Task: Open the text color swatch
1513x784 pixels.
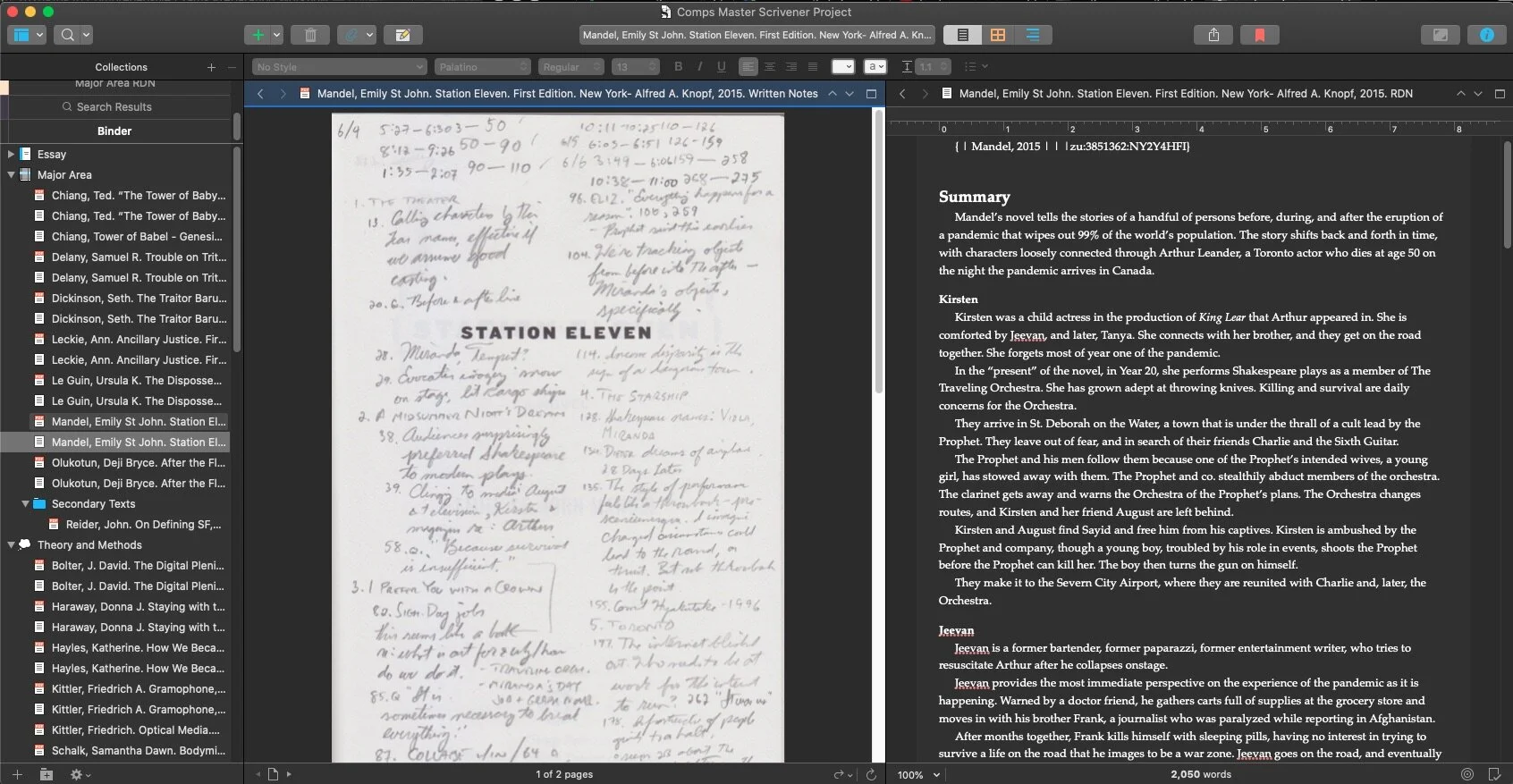Action: pyautogui.click(x=842, y=67)
